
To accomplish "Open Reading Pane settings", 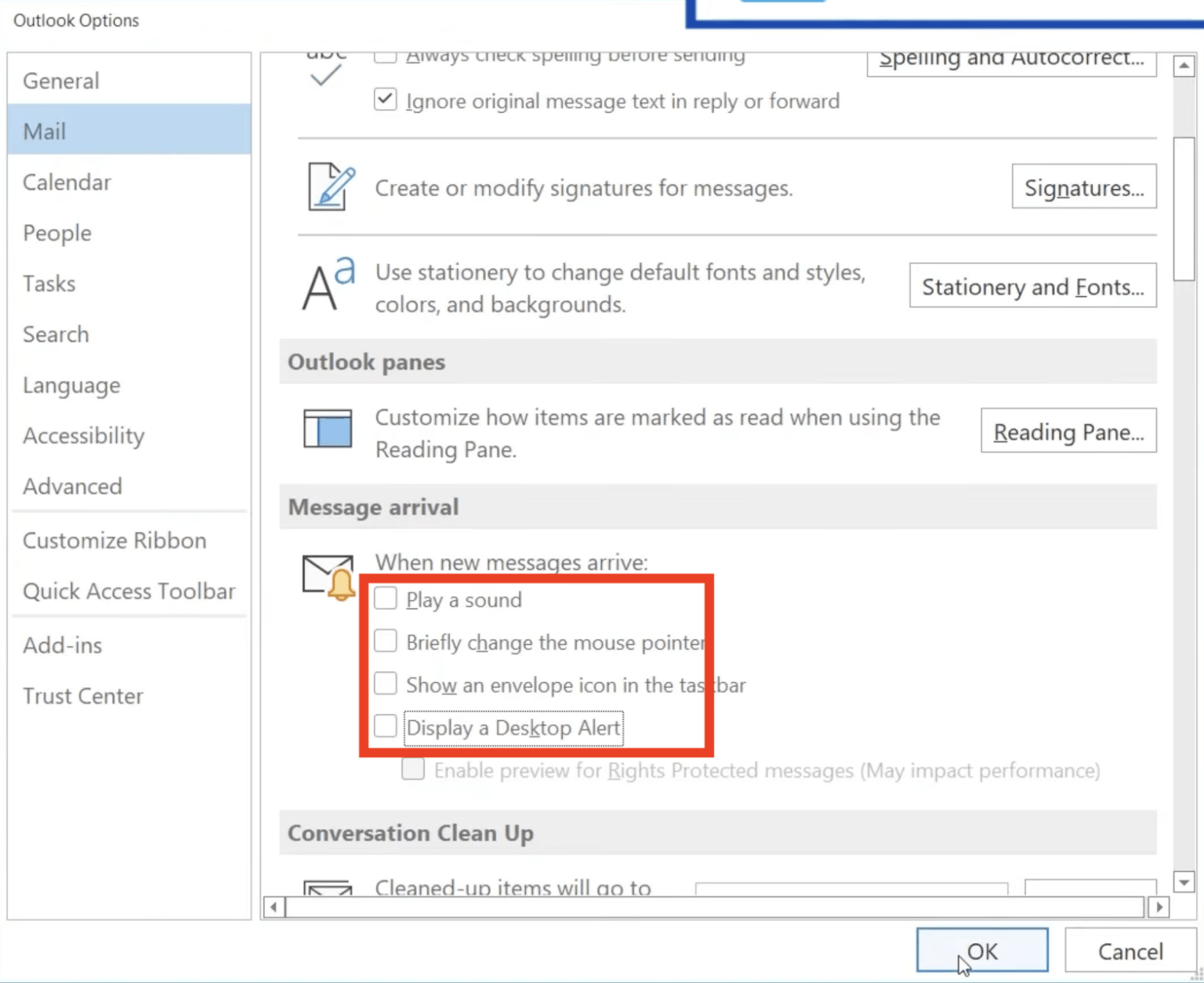I will point(1068,431).
